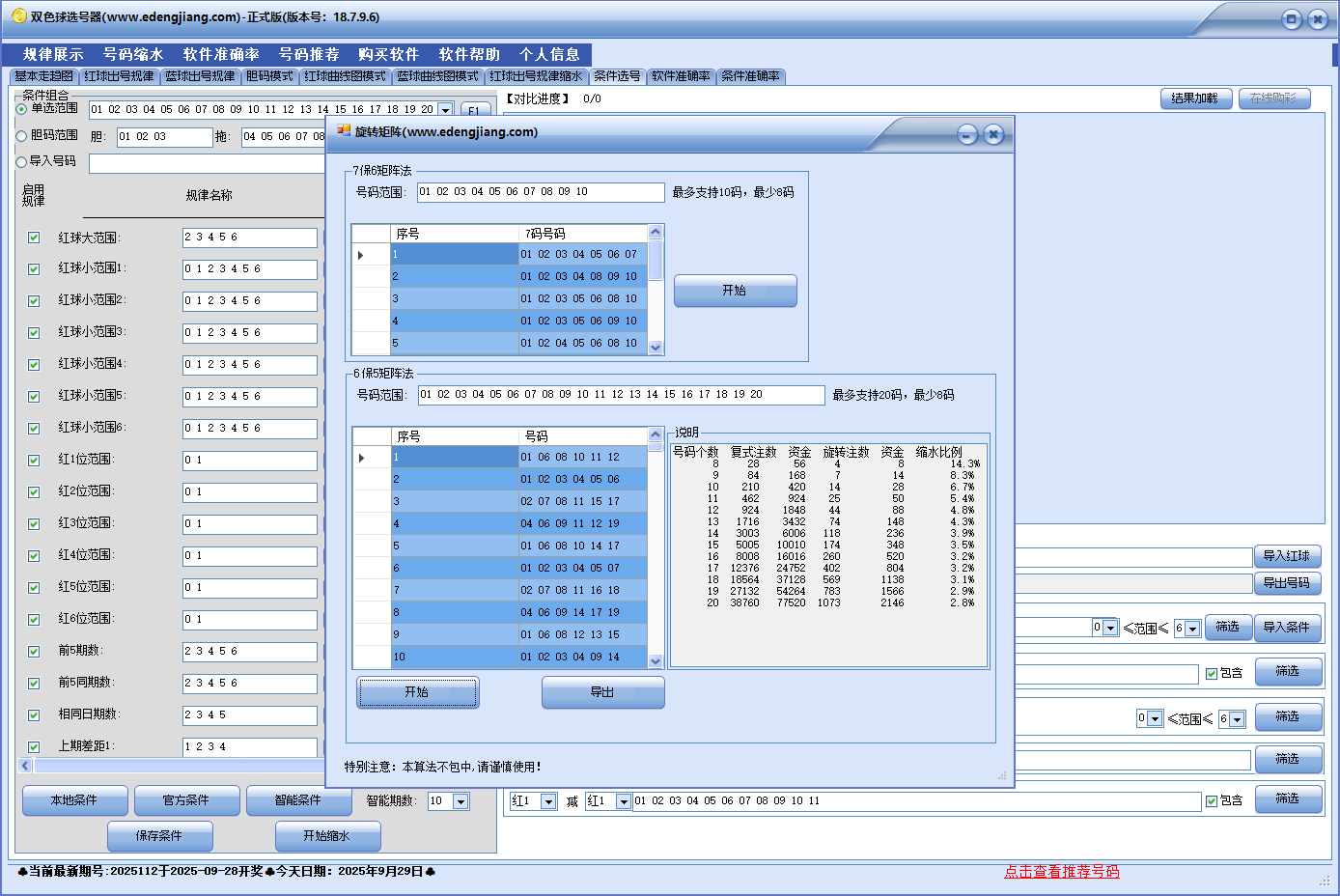Click the 7保6 号码范围 input field
This screenshot has width=1340, height=896.
click(x=540, y=192)
